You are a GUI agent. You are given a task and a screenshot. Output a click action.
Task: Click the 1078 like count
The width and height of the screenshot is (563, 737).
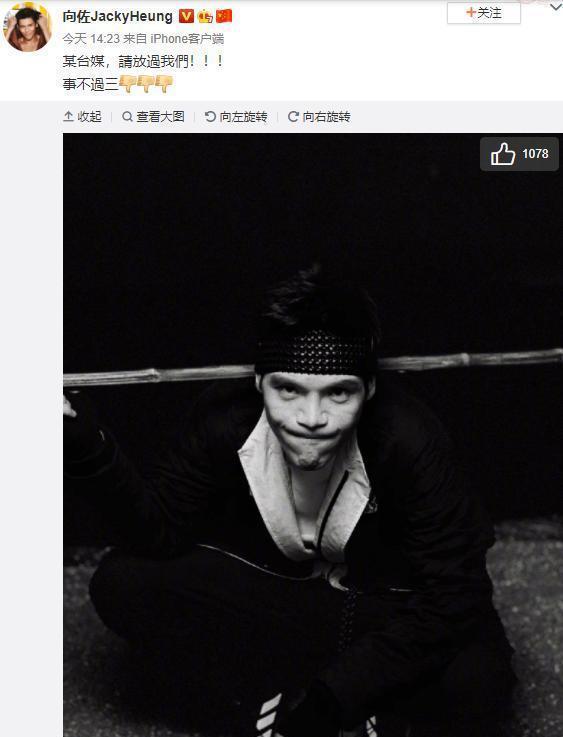pos(535,154)
